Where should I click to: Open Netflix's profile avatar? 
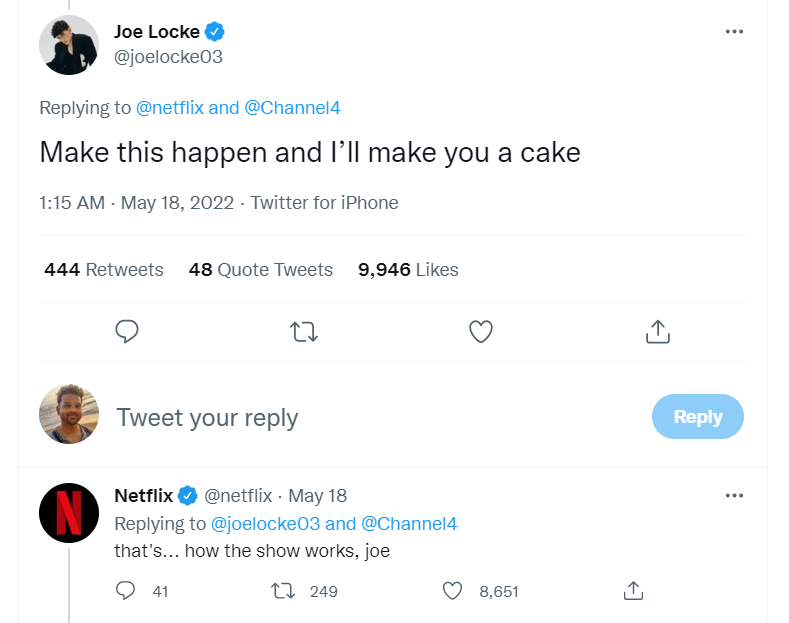[x=69, y=512]
